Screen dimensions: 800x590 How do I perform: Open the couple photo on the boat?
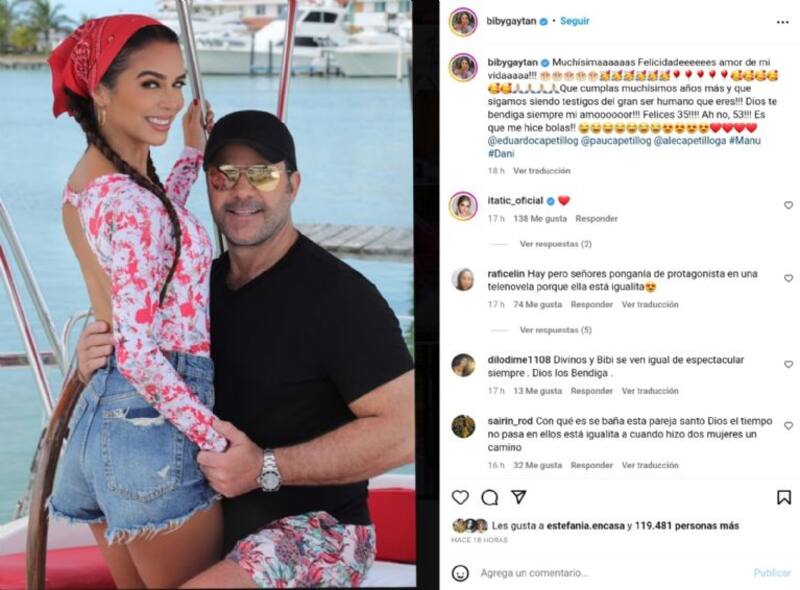click(x=206, y=295)
